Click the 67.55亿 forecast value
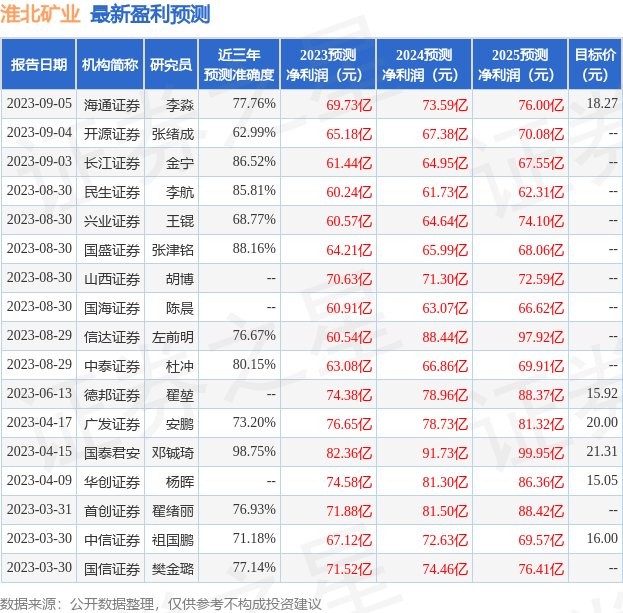This screenshot has width=623, height=613. pos(541,163)
